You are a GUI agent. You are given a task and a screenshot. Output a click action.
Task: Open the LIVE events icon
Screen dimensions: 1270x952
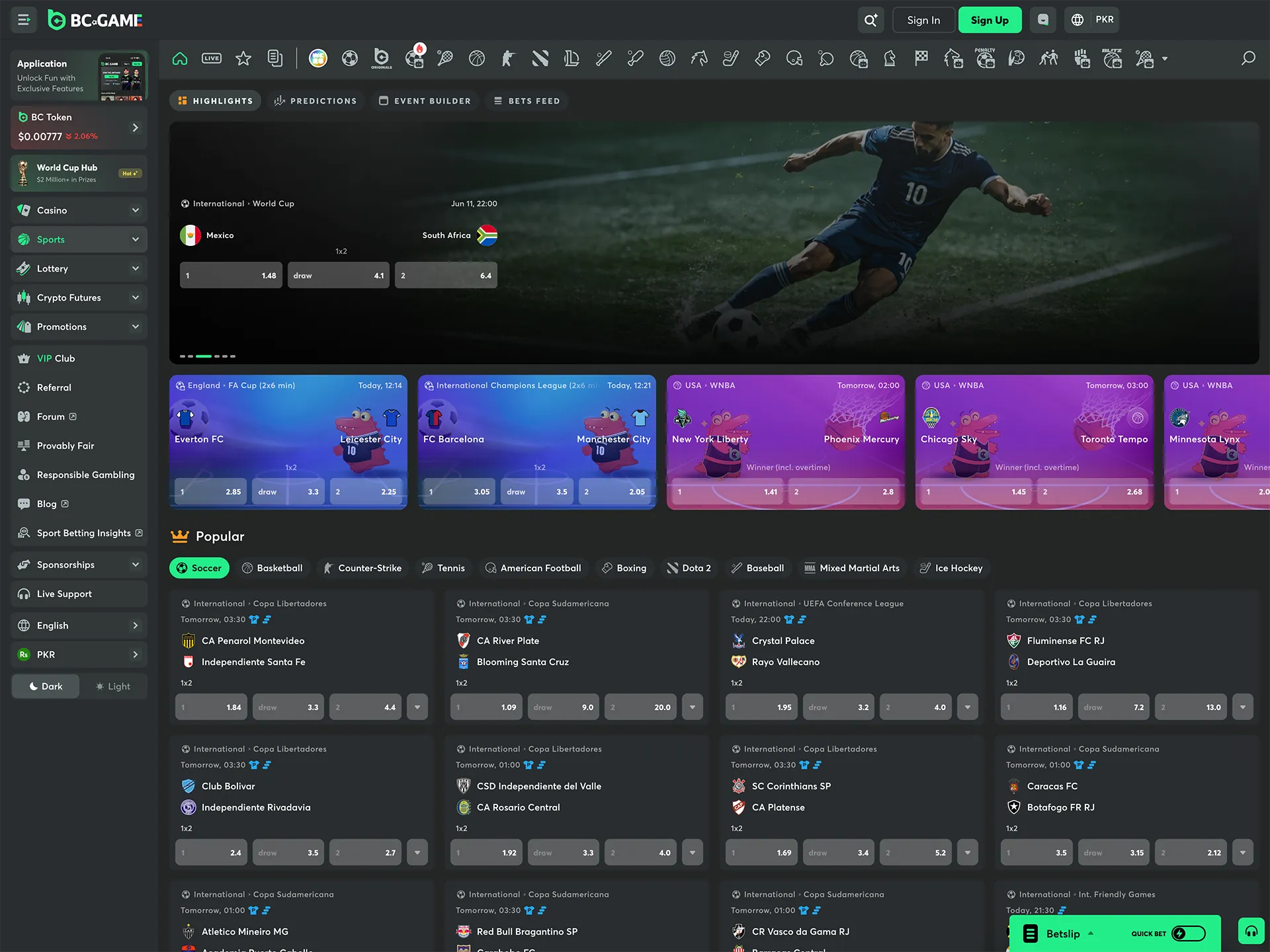click(212, 59)
